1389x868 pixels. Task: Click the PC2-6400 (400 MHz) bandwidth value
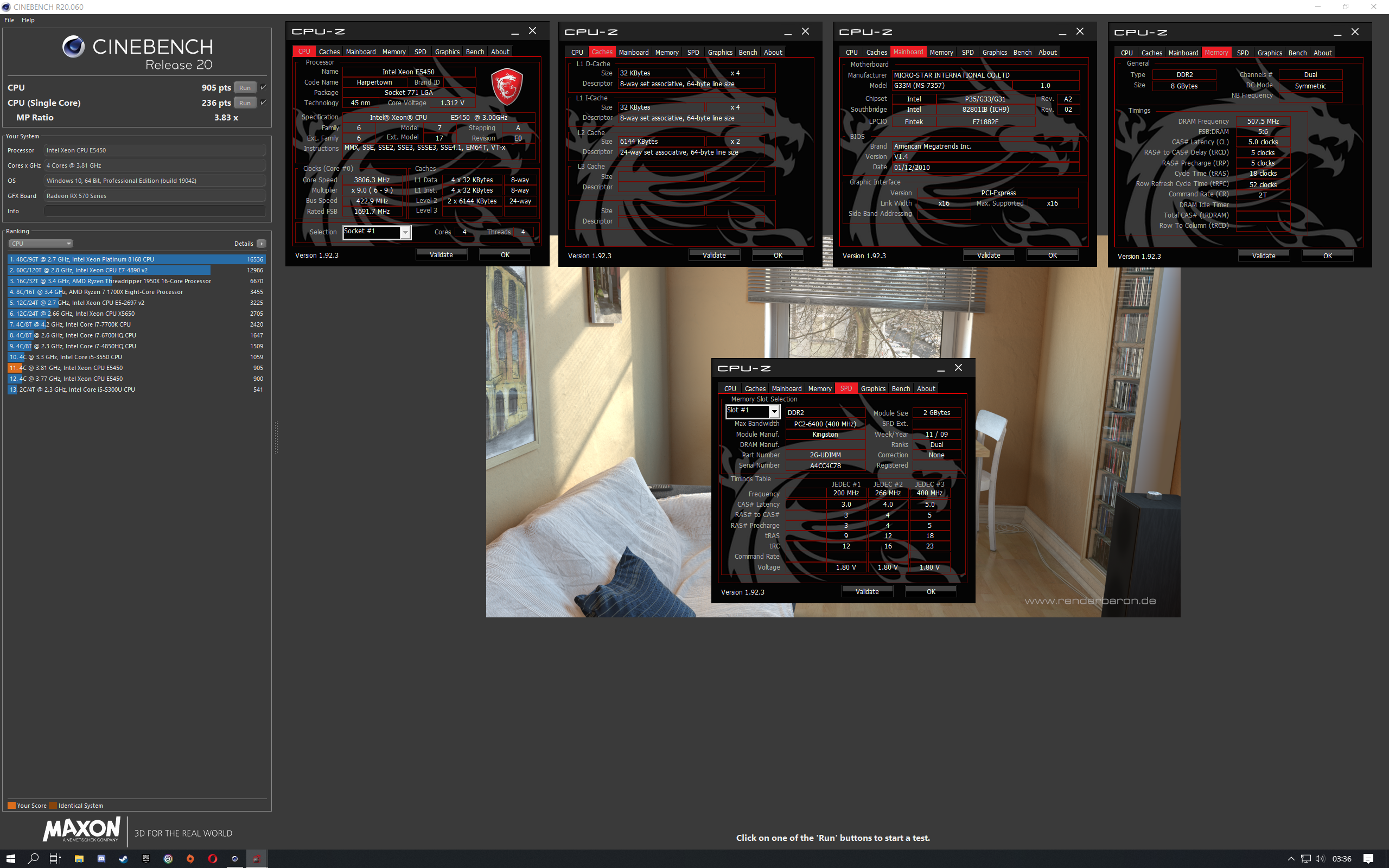click(x=825, y=424)
